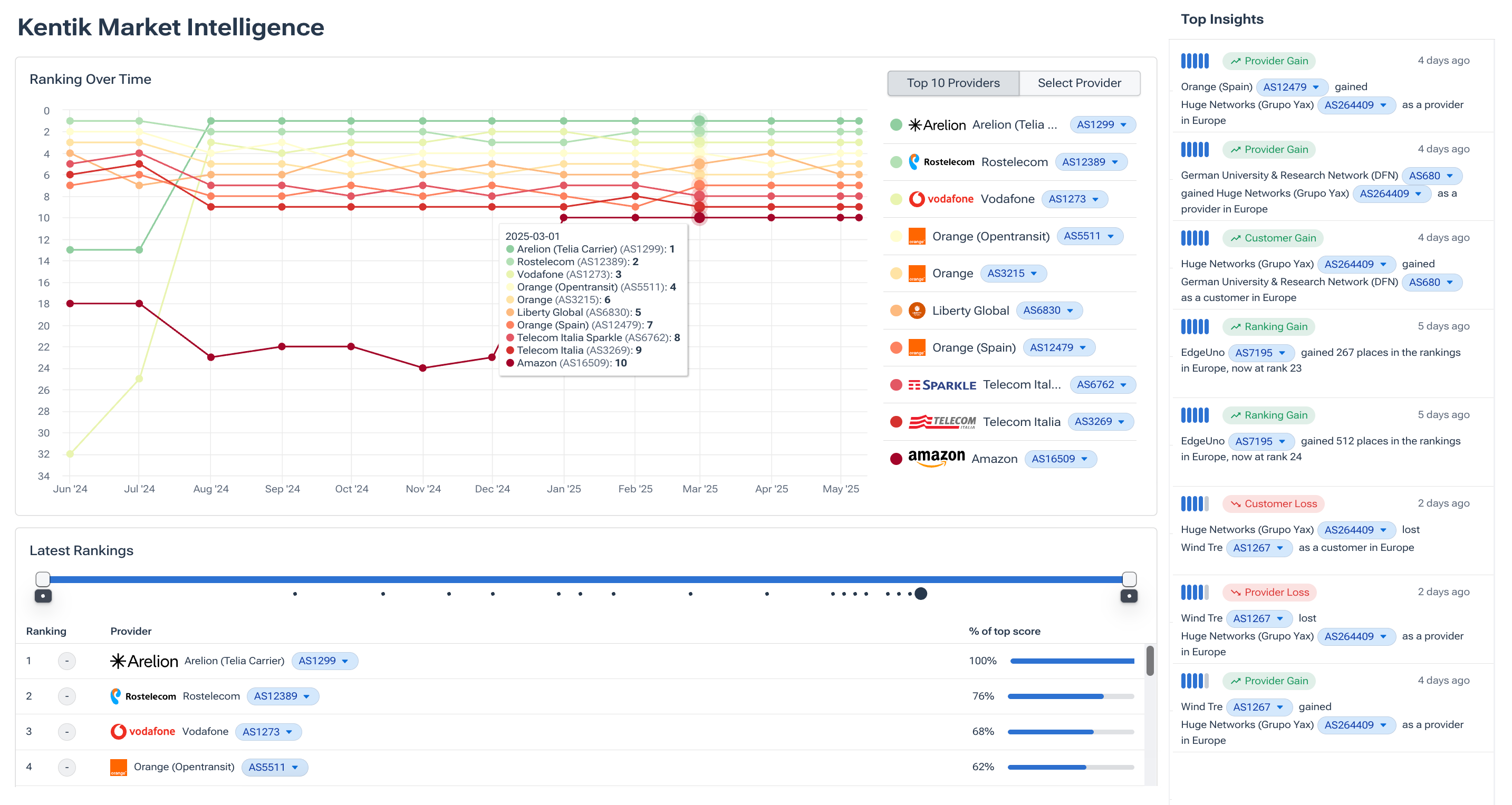This screenshot has width=1512, height=805.
Task: Open AS1299 dropdown in chart legend
Action: pyautogui.click(x=1102, y=124)
